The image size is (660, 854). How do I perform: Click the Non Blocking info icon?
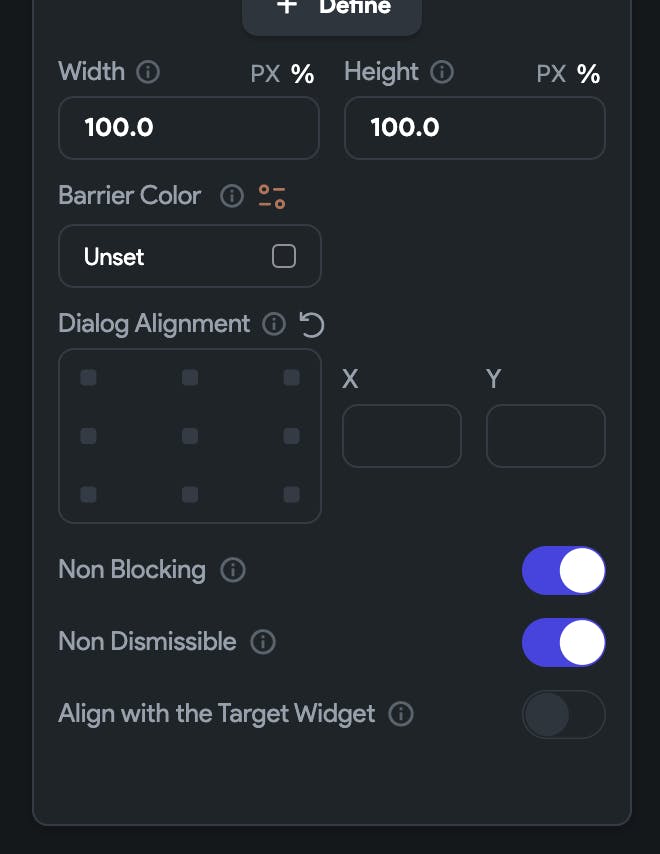pyautogui.click(x=233, y=570)
